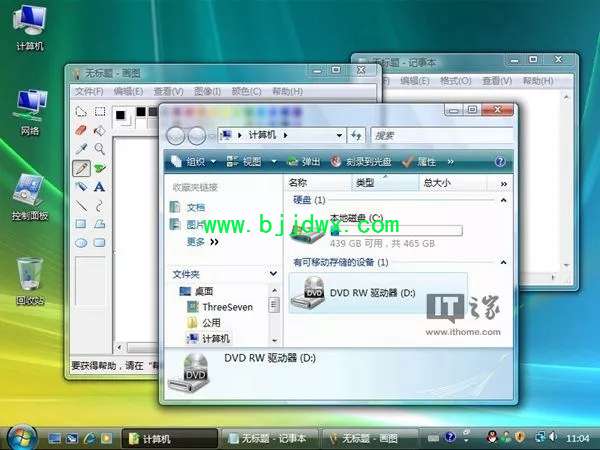Open Paint's 编辑(E) menu
The width and height of the screenshot is (600, 450).
(x=129, y=91)
